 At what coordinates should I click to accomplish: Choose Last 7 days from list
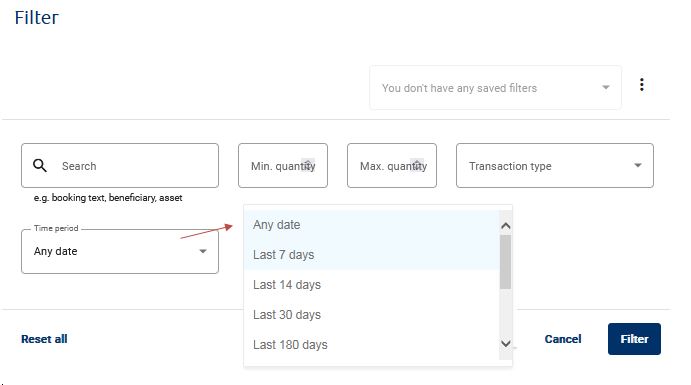tap(371, 255)
